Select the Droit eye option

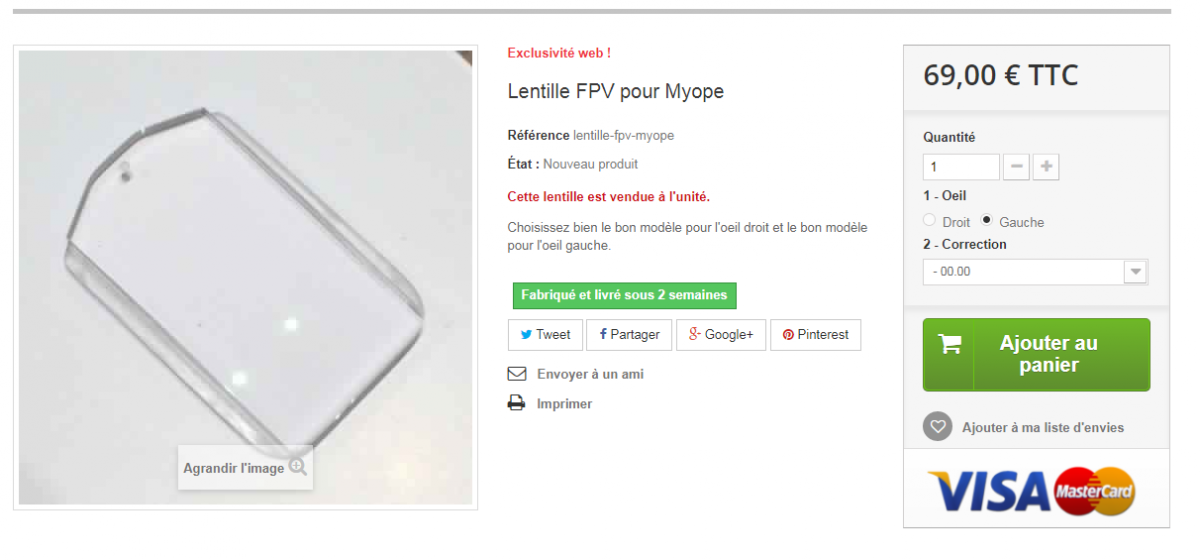(x=930, y=220)
